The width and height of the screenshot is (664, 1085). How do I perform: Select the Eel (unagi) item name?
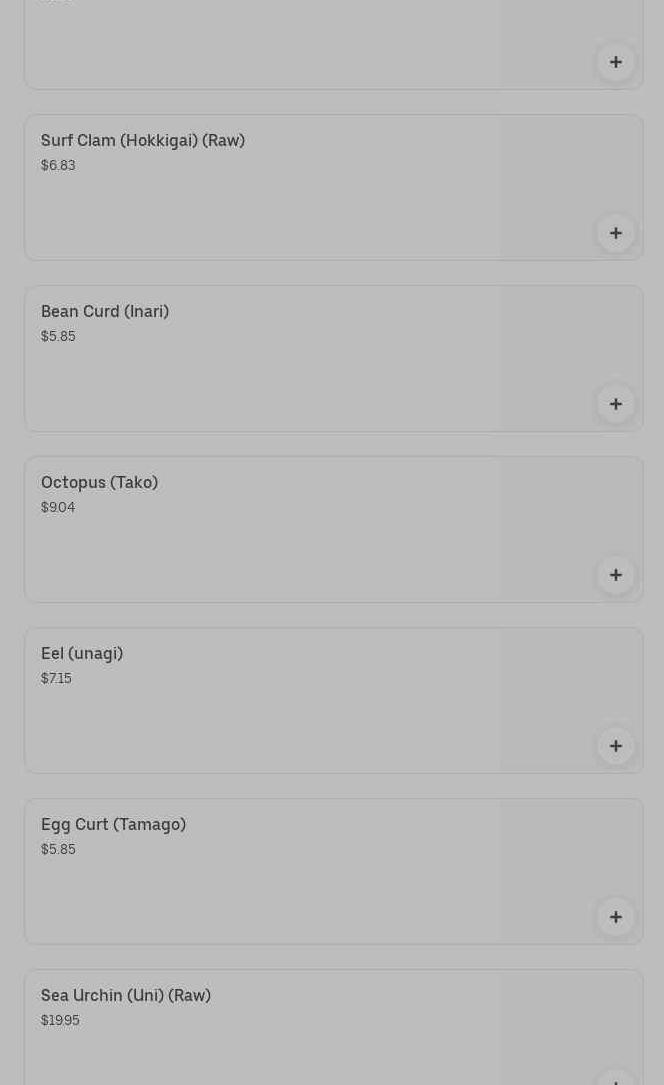[x=82, y=653]
